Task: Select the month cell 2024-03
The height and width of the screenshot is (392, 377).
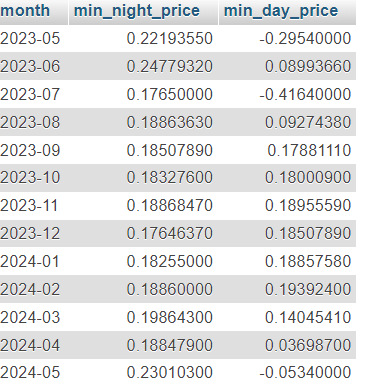Action: (30, 317)
